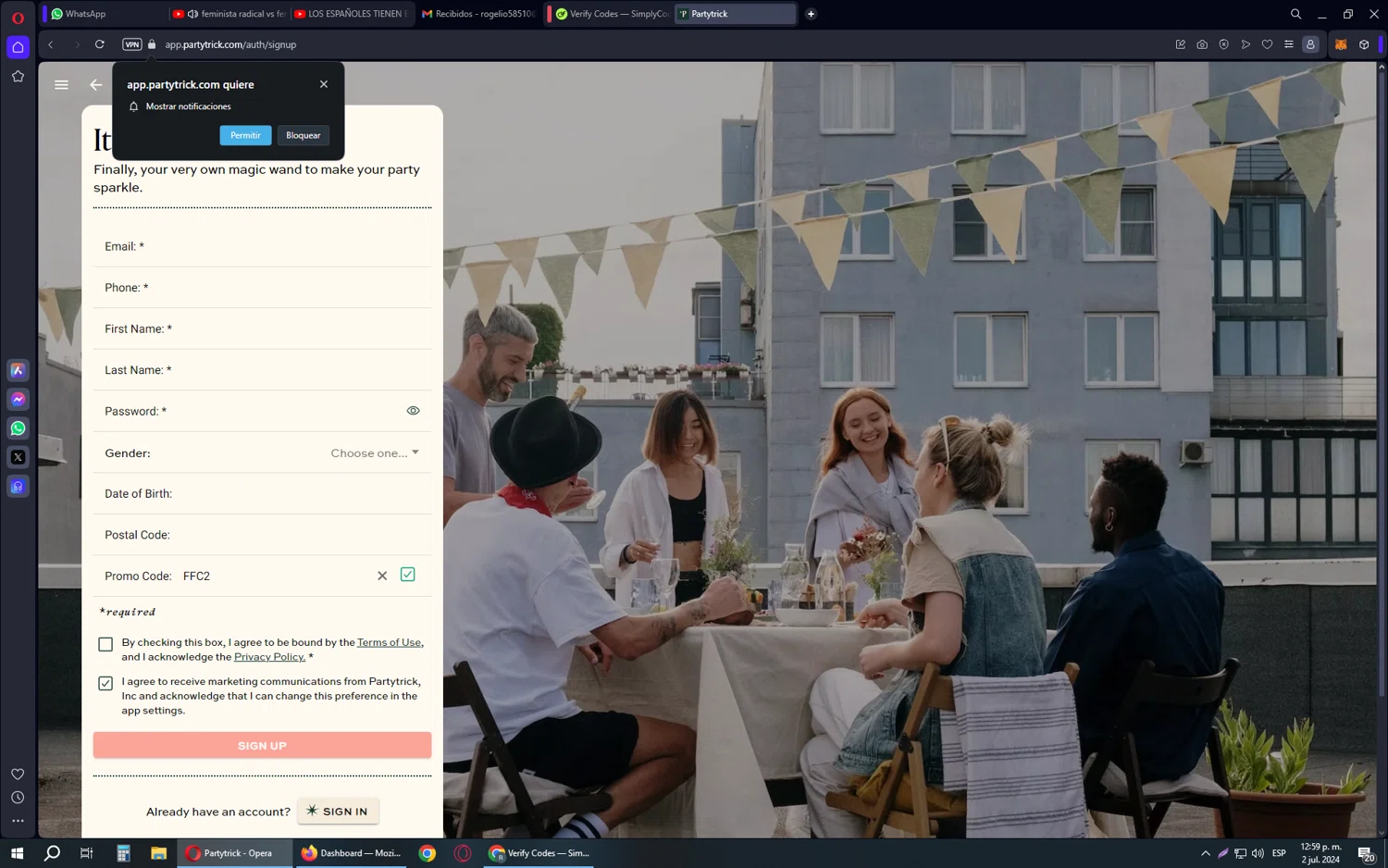1388x868 pixels.
Task: Click the SIGN UP button
Action: point(262,745)
